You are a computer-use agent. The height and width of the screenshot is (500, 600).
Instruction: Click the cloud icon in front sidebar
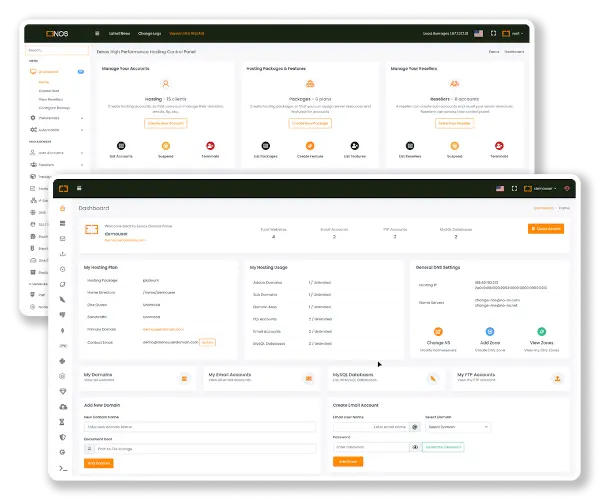pos(63,407)
